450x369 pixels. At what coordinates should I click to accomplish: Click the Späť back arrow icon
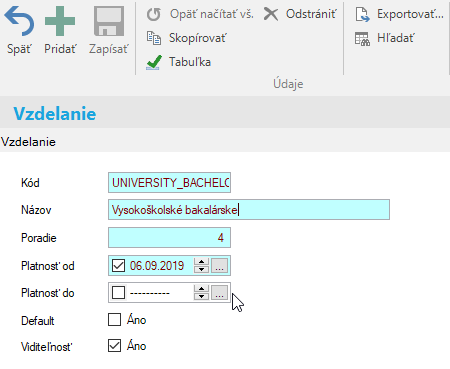click(19, 21)
